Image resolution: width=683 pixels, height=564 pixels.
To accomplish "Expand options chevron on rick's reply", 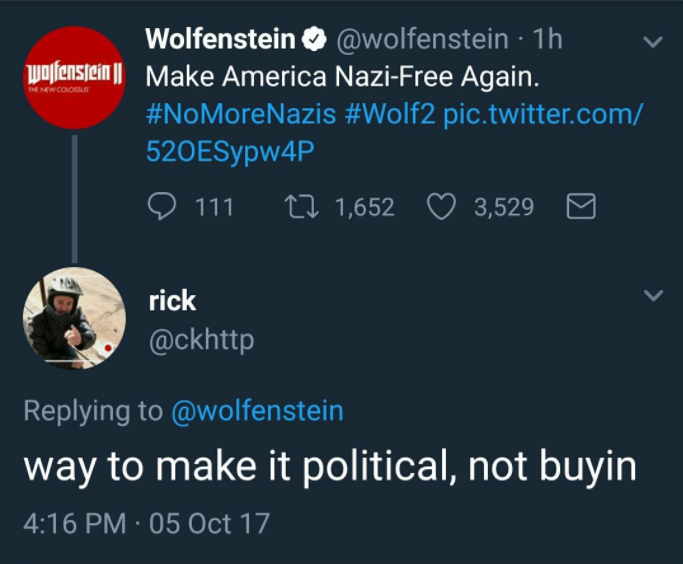I will (652, 297).
